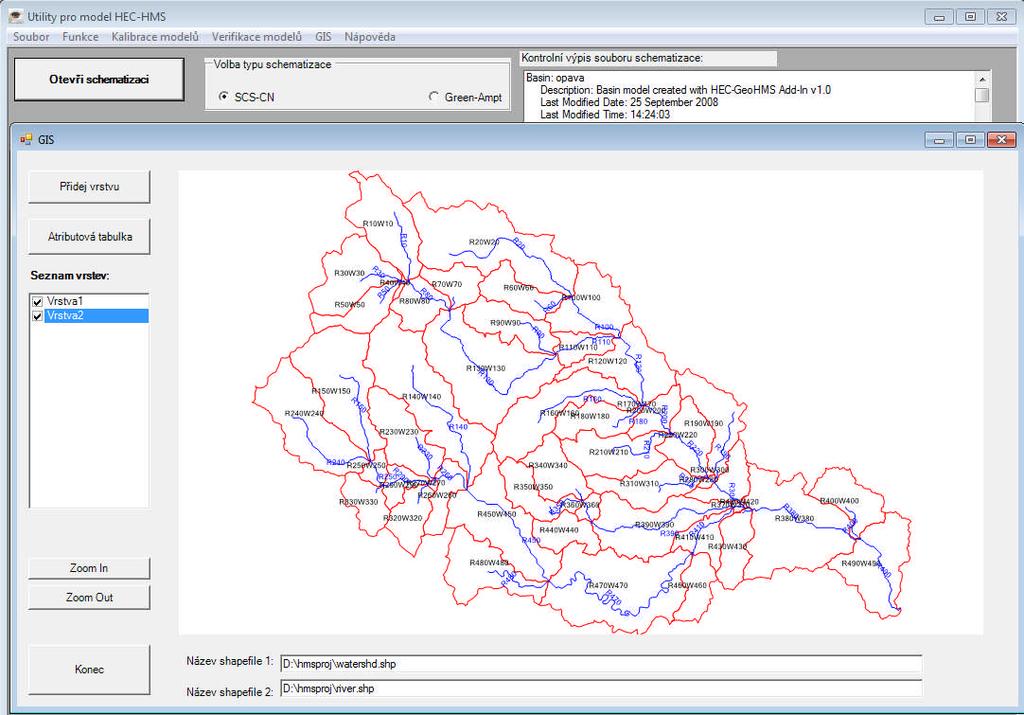Click the R450W450 watershed label on map
This screenshot has height=715, width=1024.
tap(496, 514)
